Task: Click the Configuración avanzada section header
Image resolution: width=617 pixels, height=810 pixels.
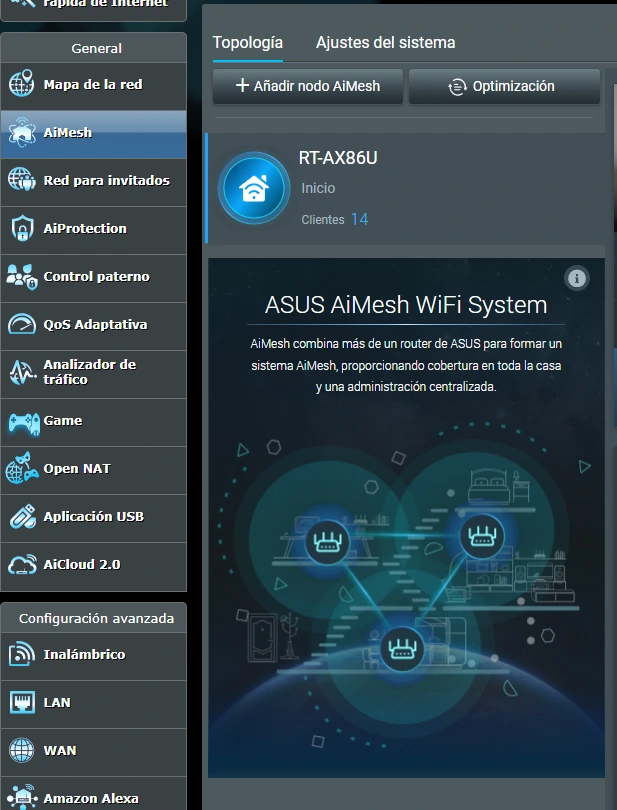Action: pos(96,618)
